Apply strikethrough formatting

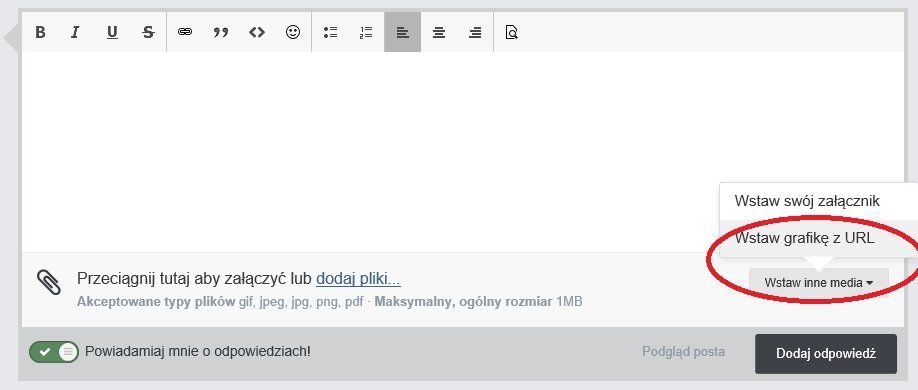[x=148, y=32]
